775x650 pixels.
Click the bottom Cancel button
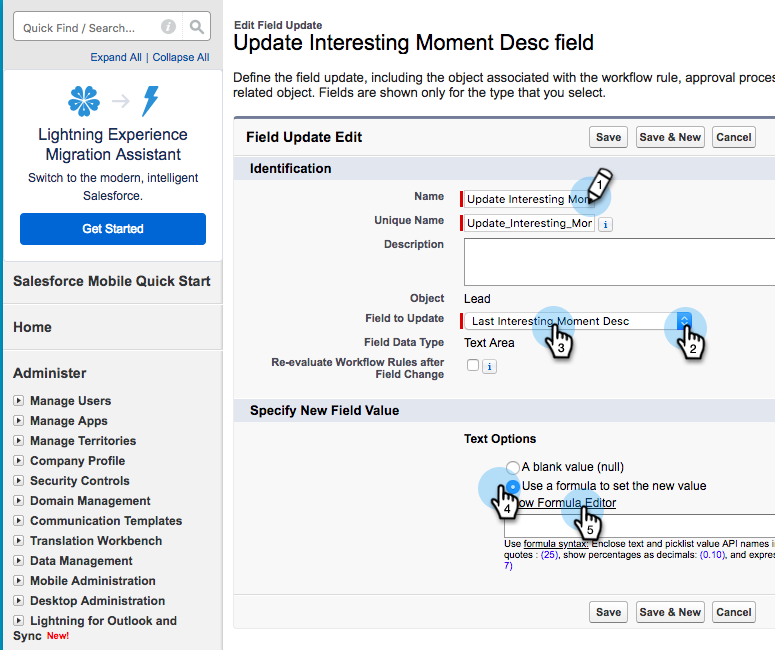(733, 612)
